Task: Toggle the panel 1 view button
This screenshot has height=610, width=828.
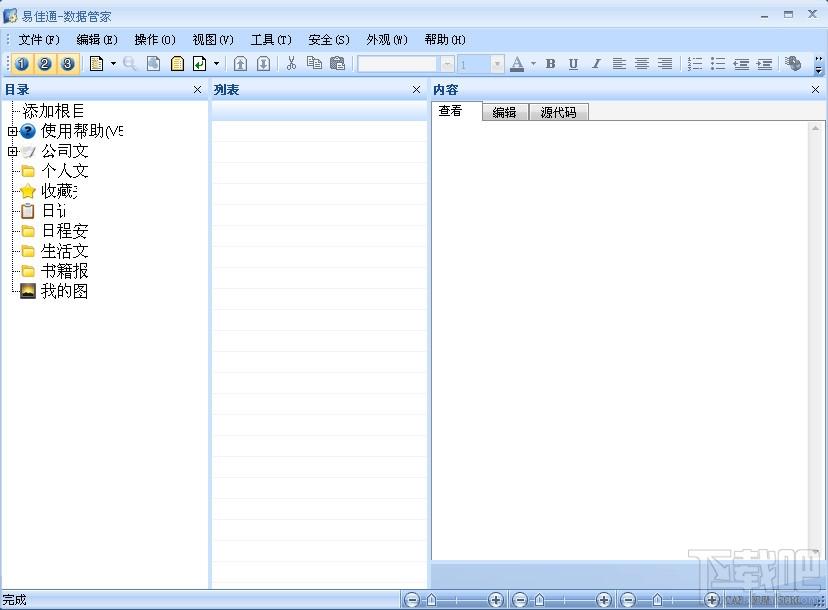Action: tap(22, 64)
